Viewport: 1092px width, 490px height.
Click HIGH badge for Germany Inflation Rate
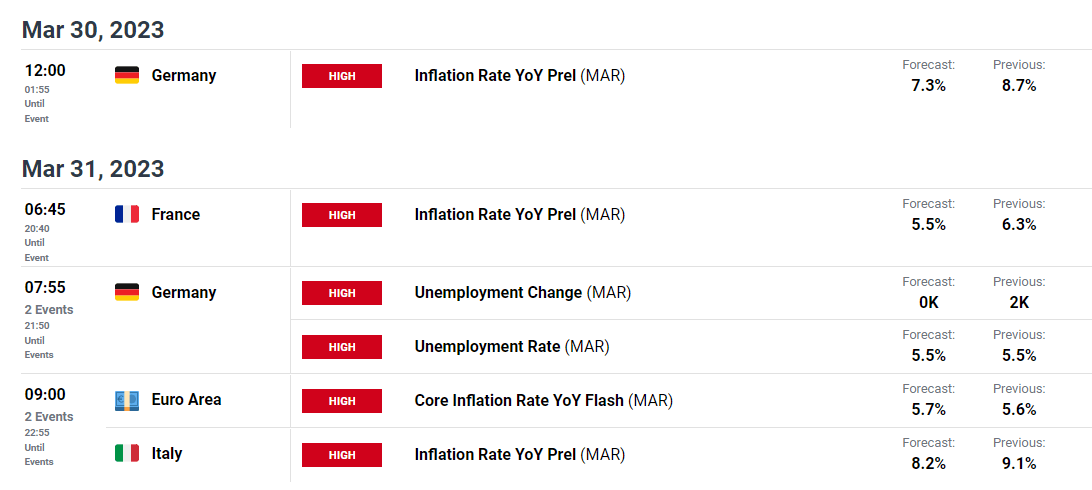point(342,76)
